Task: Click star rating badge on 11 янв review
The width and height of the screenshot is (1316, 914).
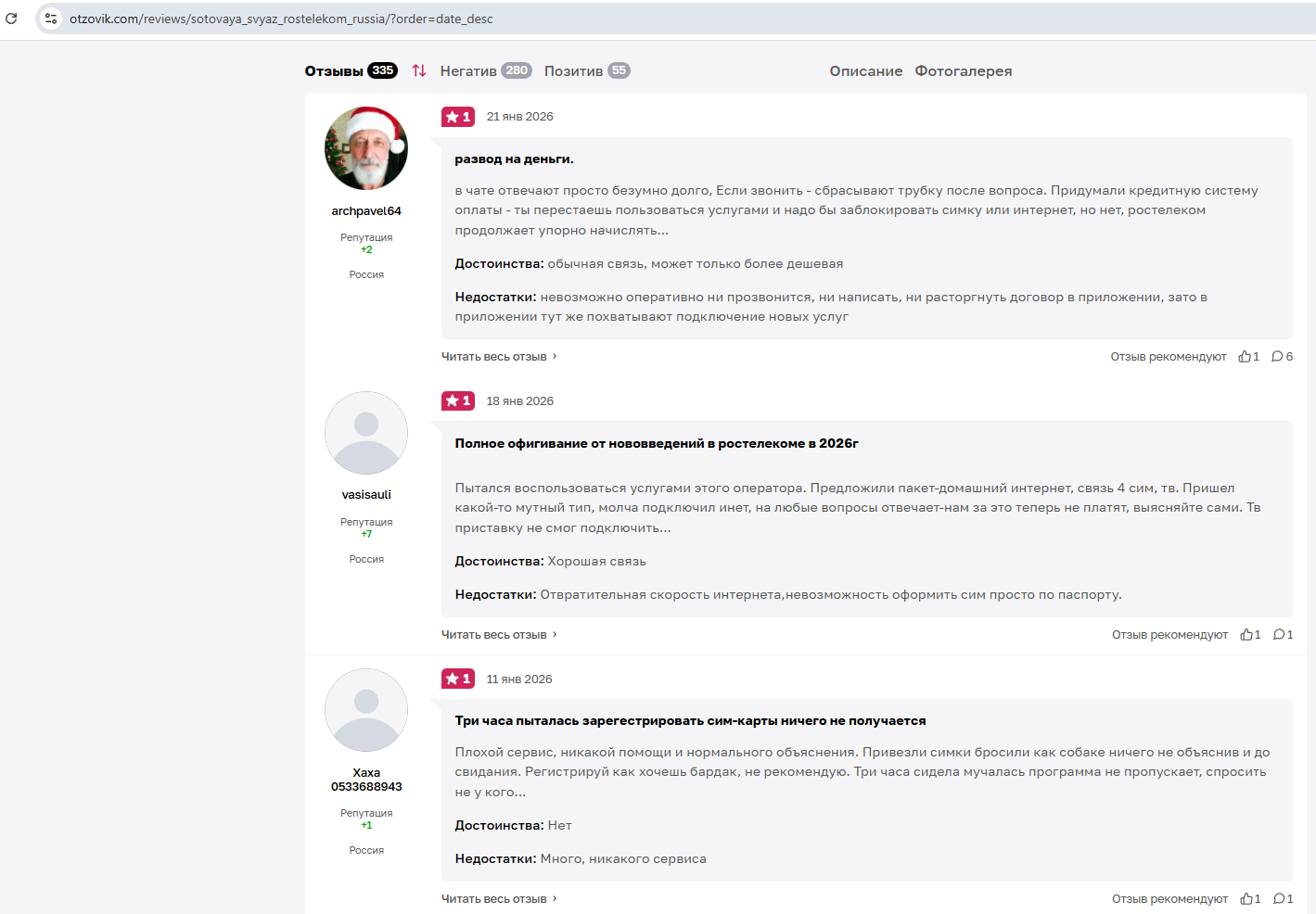Action: [458, 679]
